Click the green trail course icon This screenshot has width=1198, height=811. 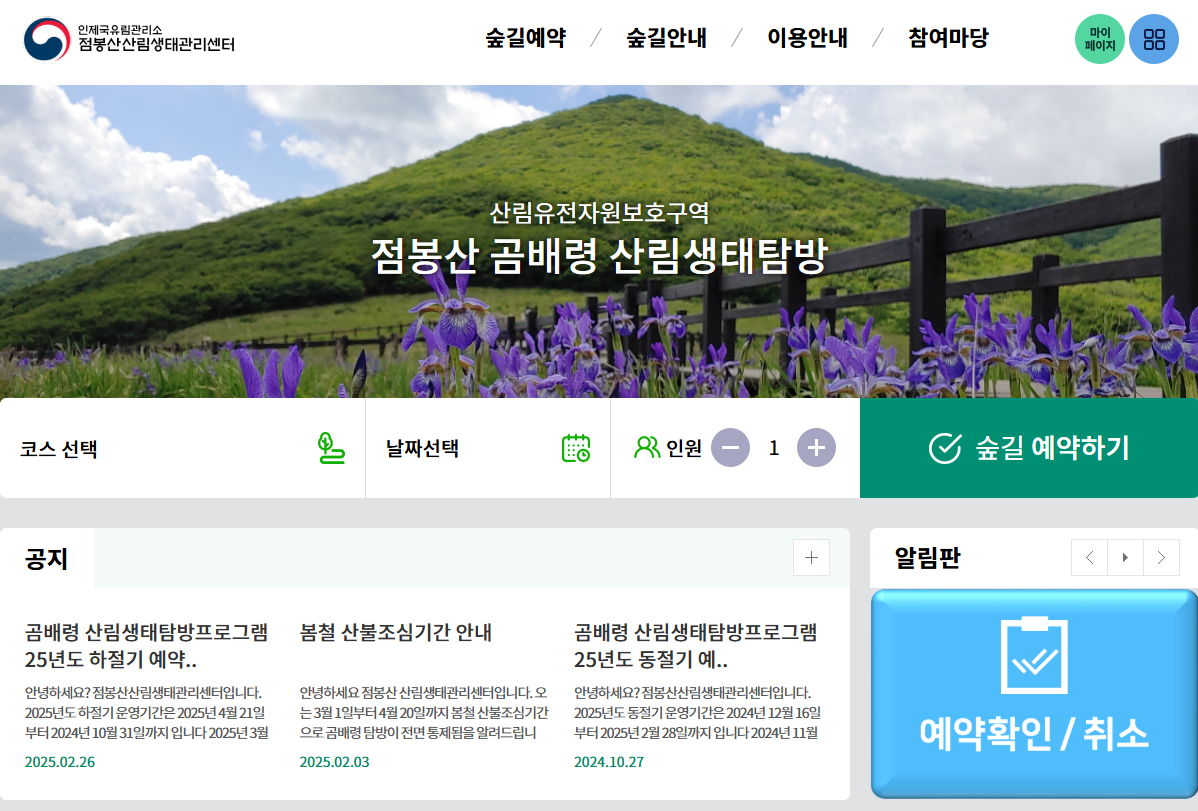click(x=331, y=448)
